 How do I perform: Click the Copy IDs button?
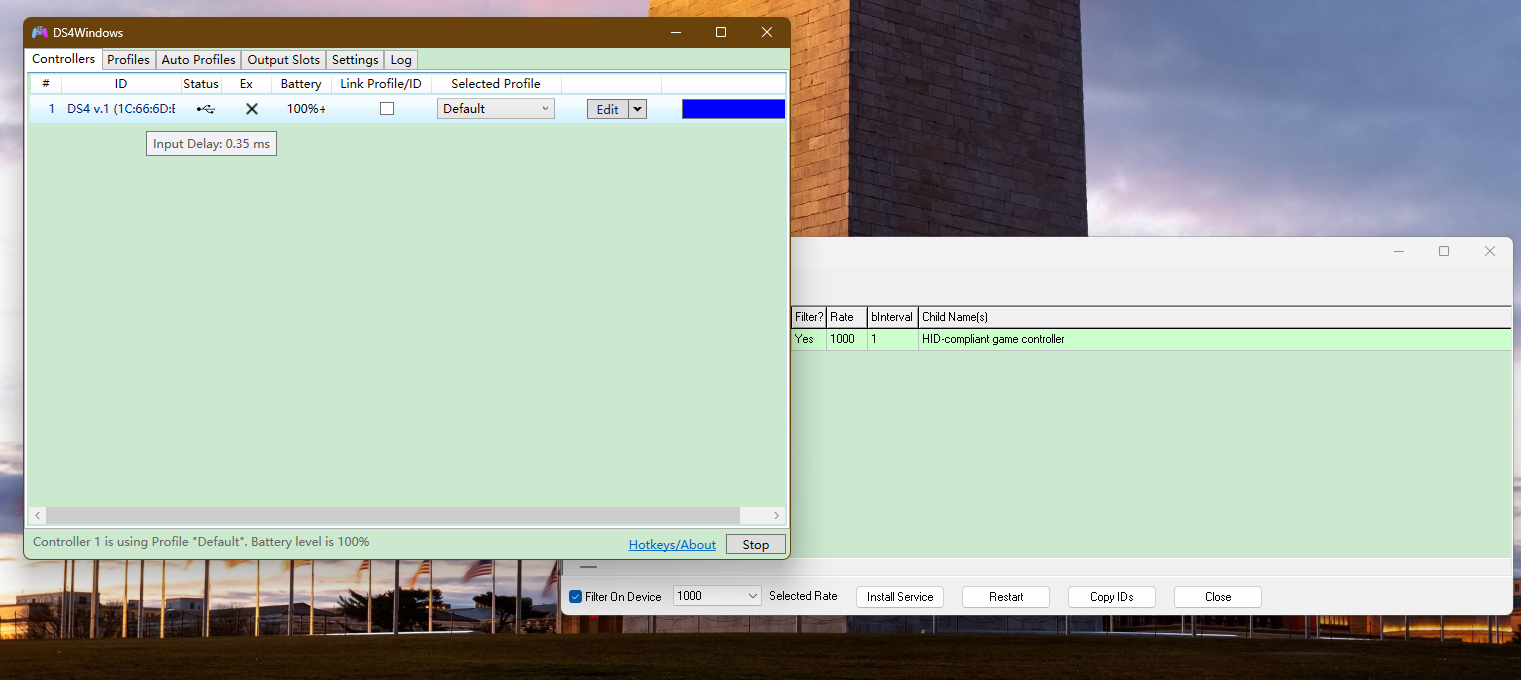click(1112, 597)
